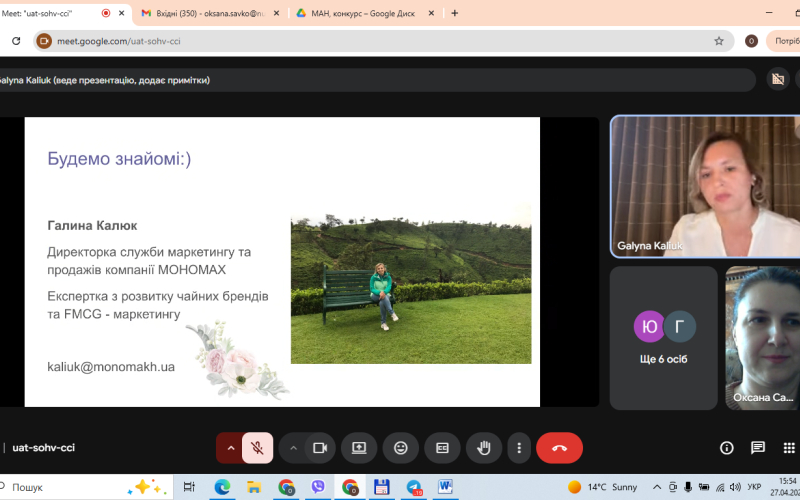This screenshot has width=800, height=500.
Task: Open the camera tray icon
Action: (x=673, y=487)
